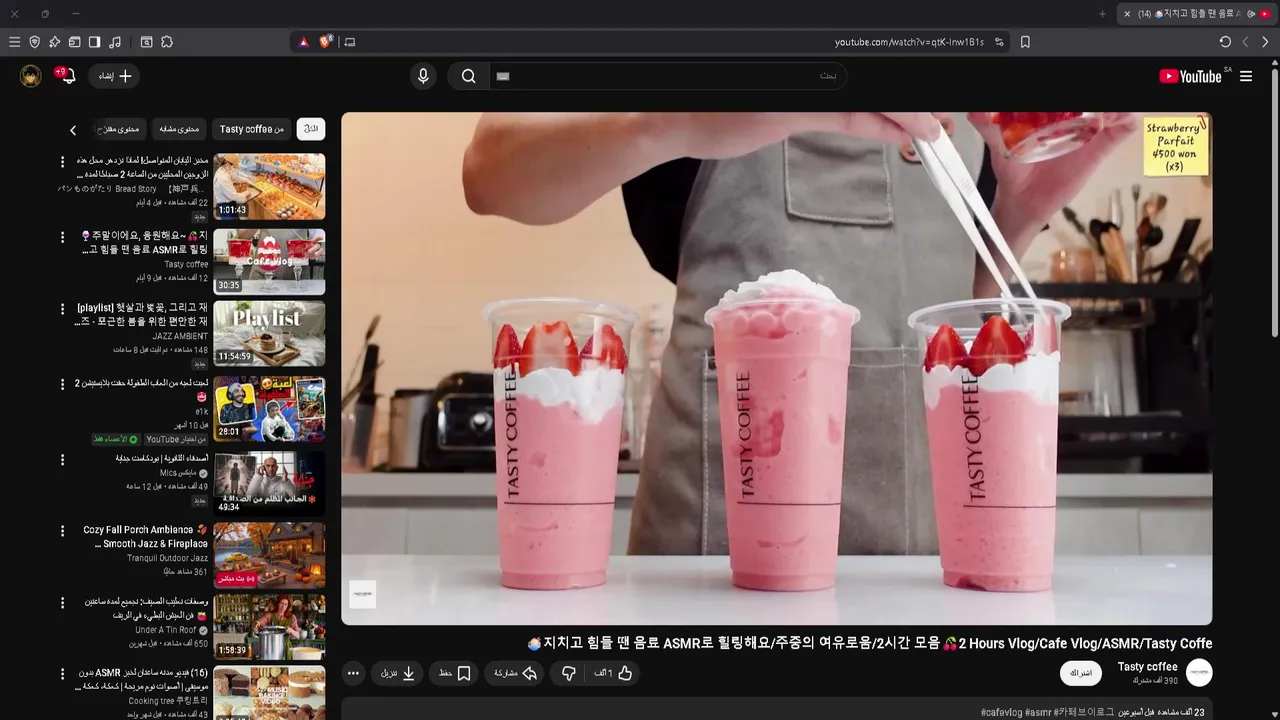Open the Create (إنشاء) button
This screenshot has width=1280, height=720.
coord(115,76)
